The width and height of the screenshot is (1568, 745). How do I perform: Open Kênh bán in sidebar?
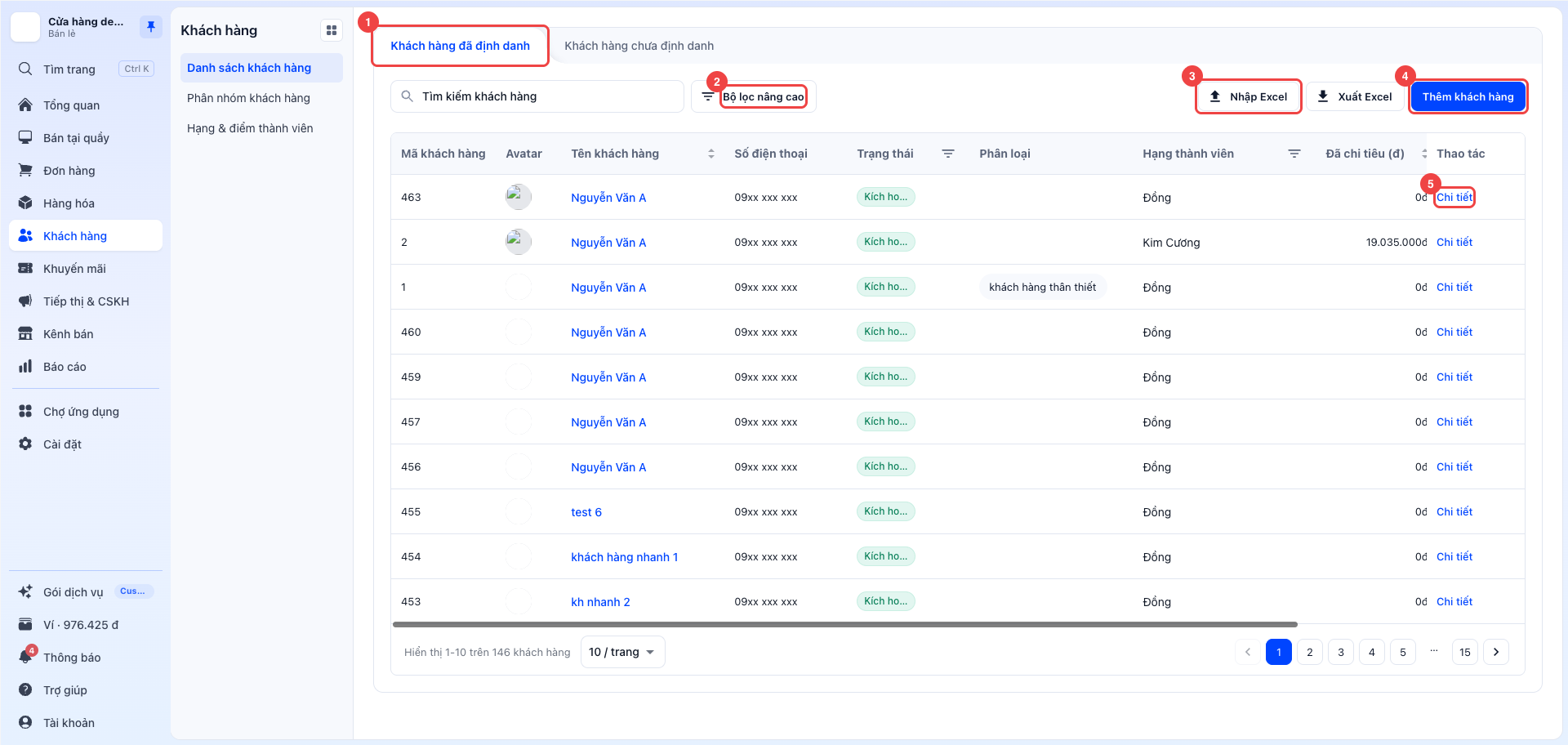pyautogui.click(x=86, y=334)
